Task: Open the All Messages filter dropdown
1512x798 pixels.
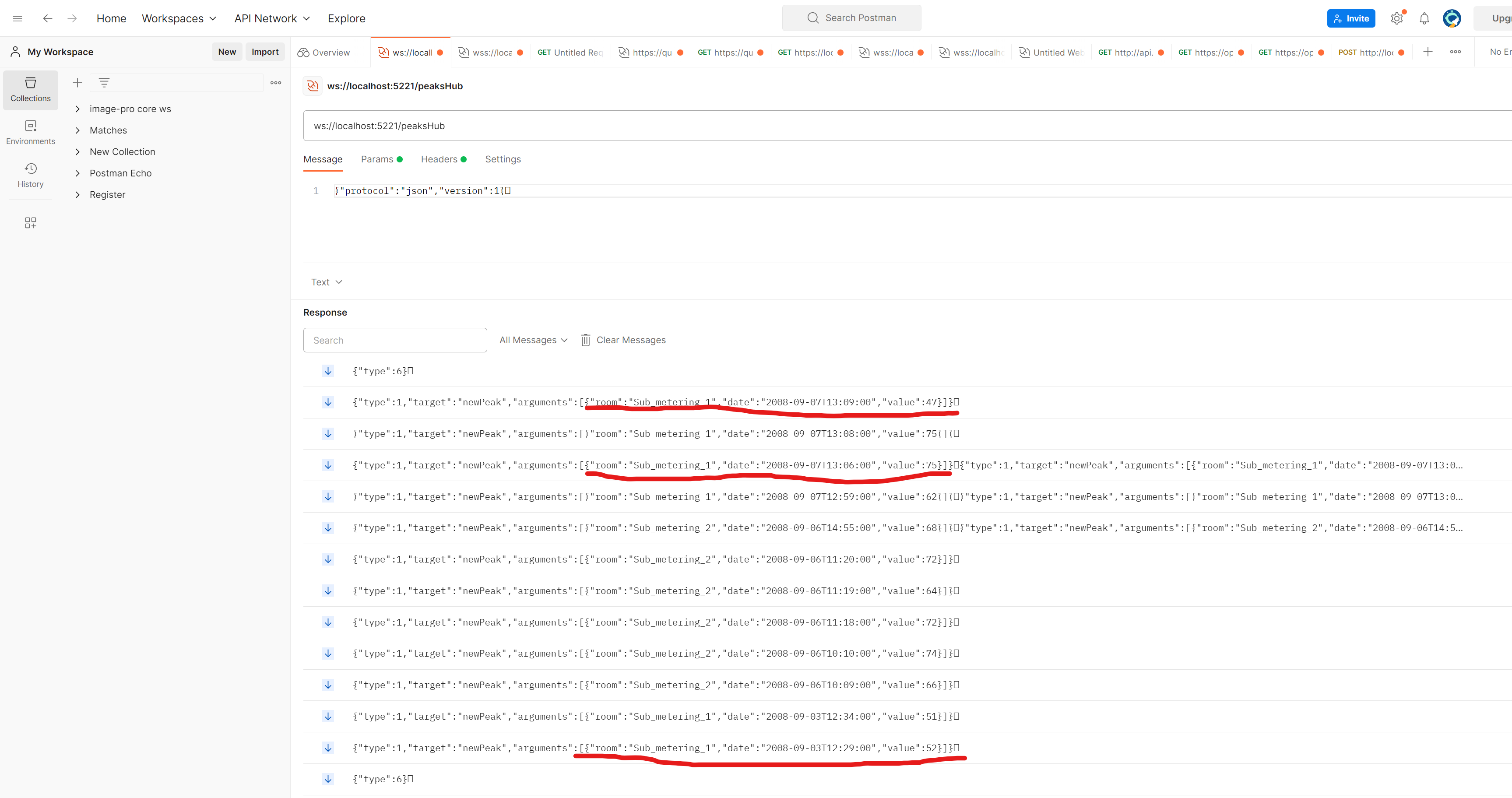Action: [532, 340]
